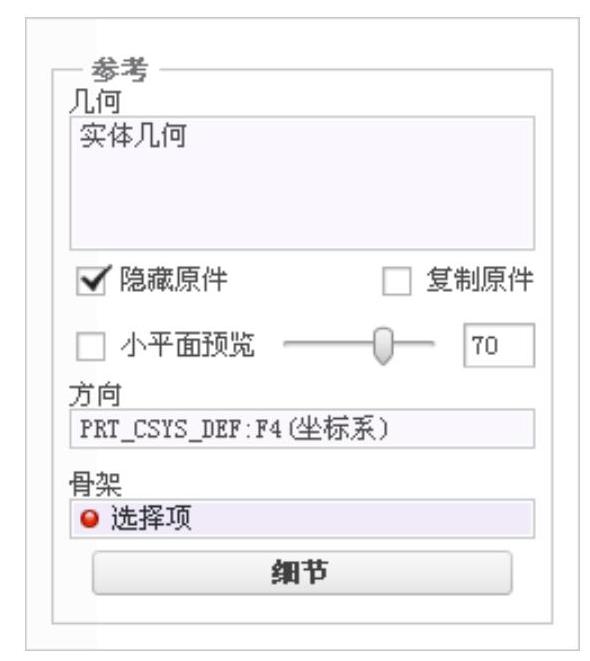
Task: Click the 几何 section label
Action: pos(95,102)
